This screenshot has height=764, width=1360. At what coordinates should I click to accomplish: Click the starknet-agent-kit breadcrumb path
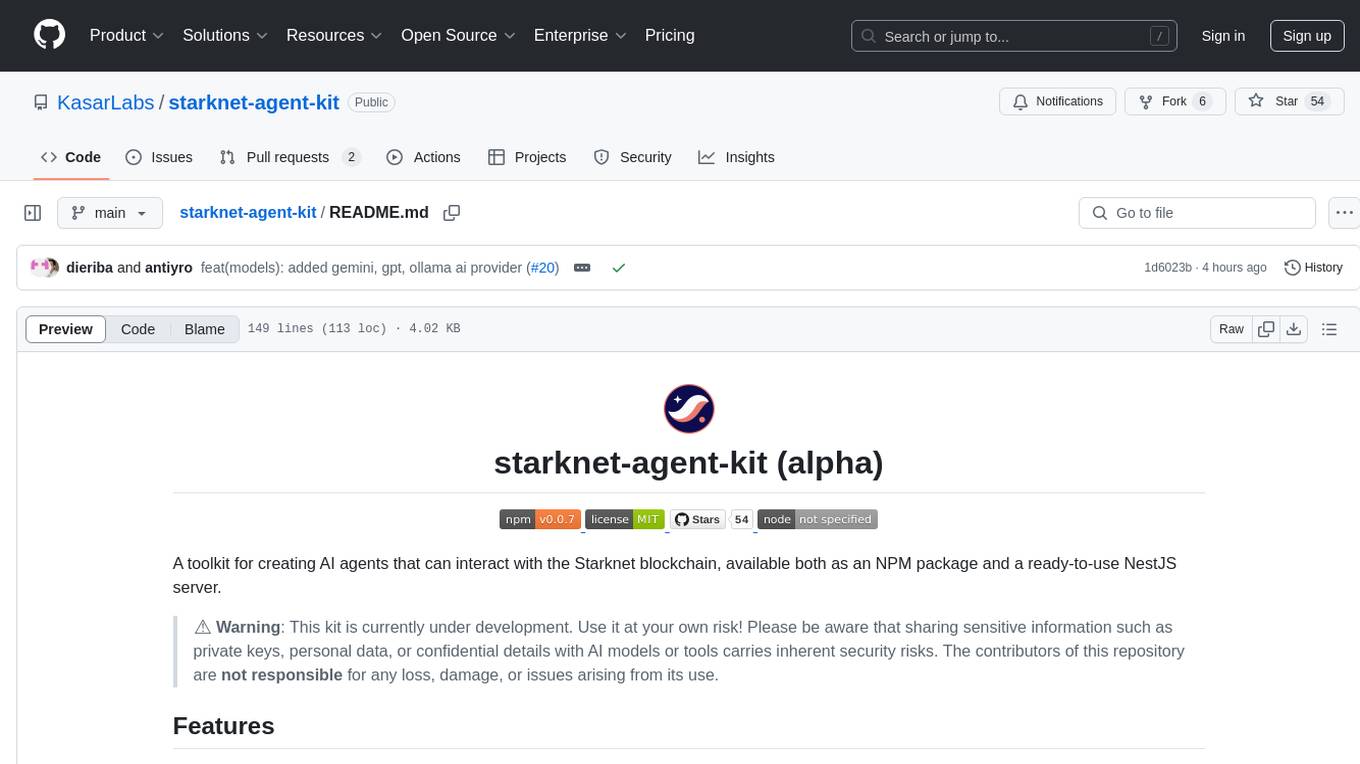point(248,212)
